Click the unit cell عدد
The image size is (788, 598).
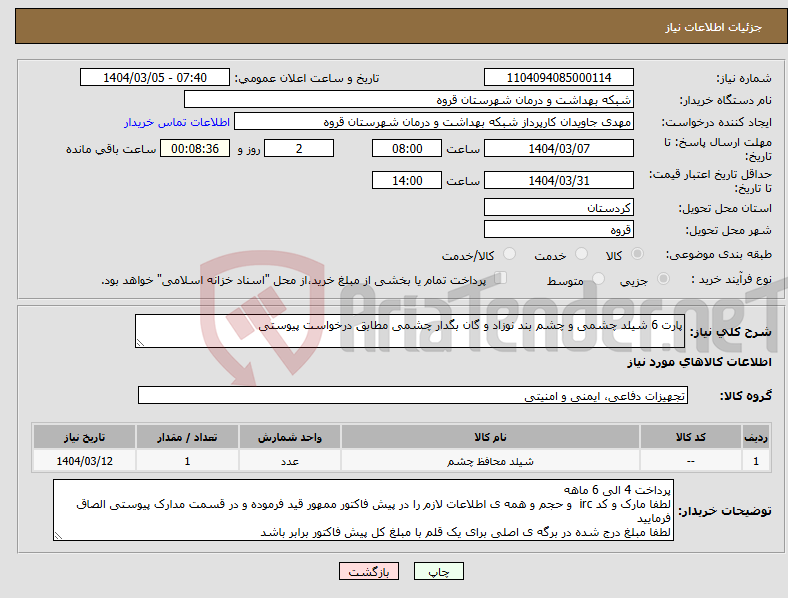[289, 461]
